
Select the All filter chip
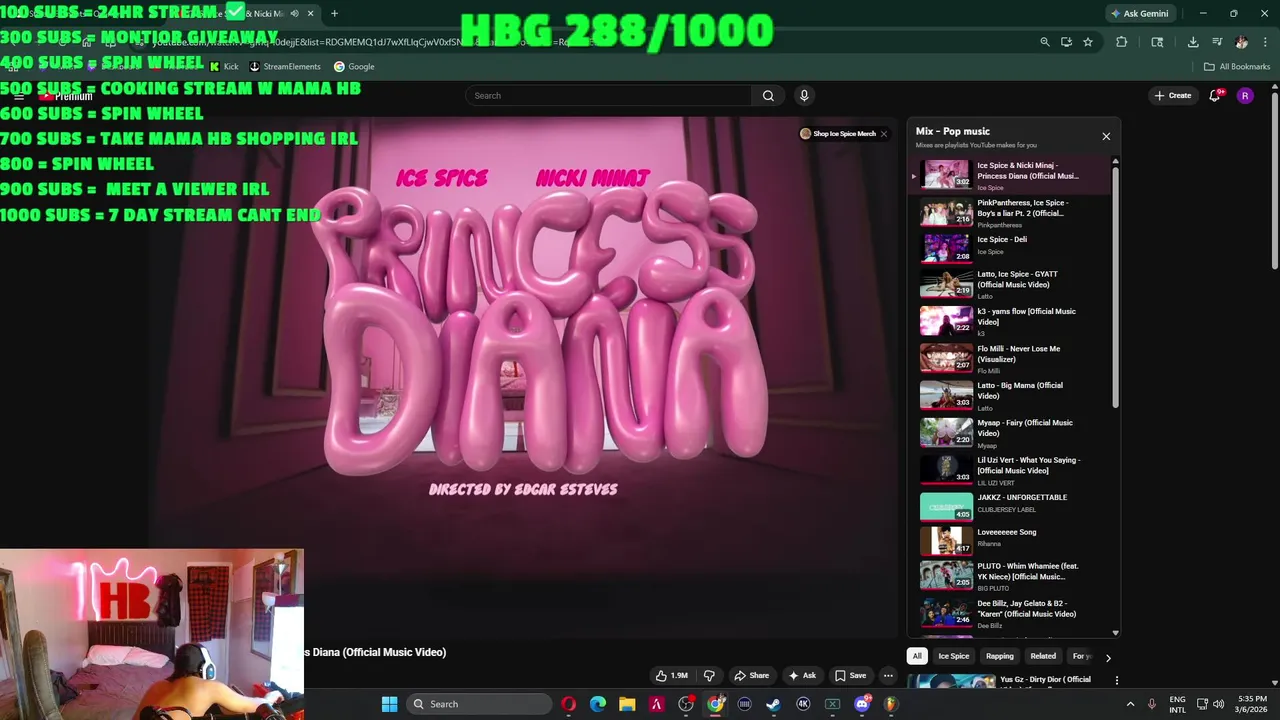coord(917,656)
